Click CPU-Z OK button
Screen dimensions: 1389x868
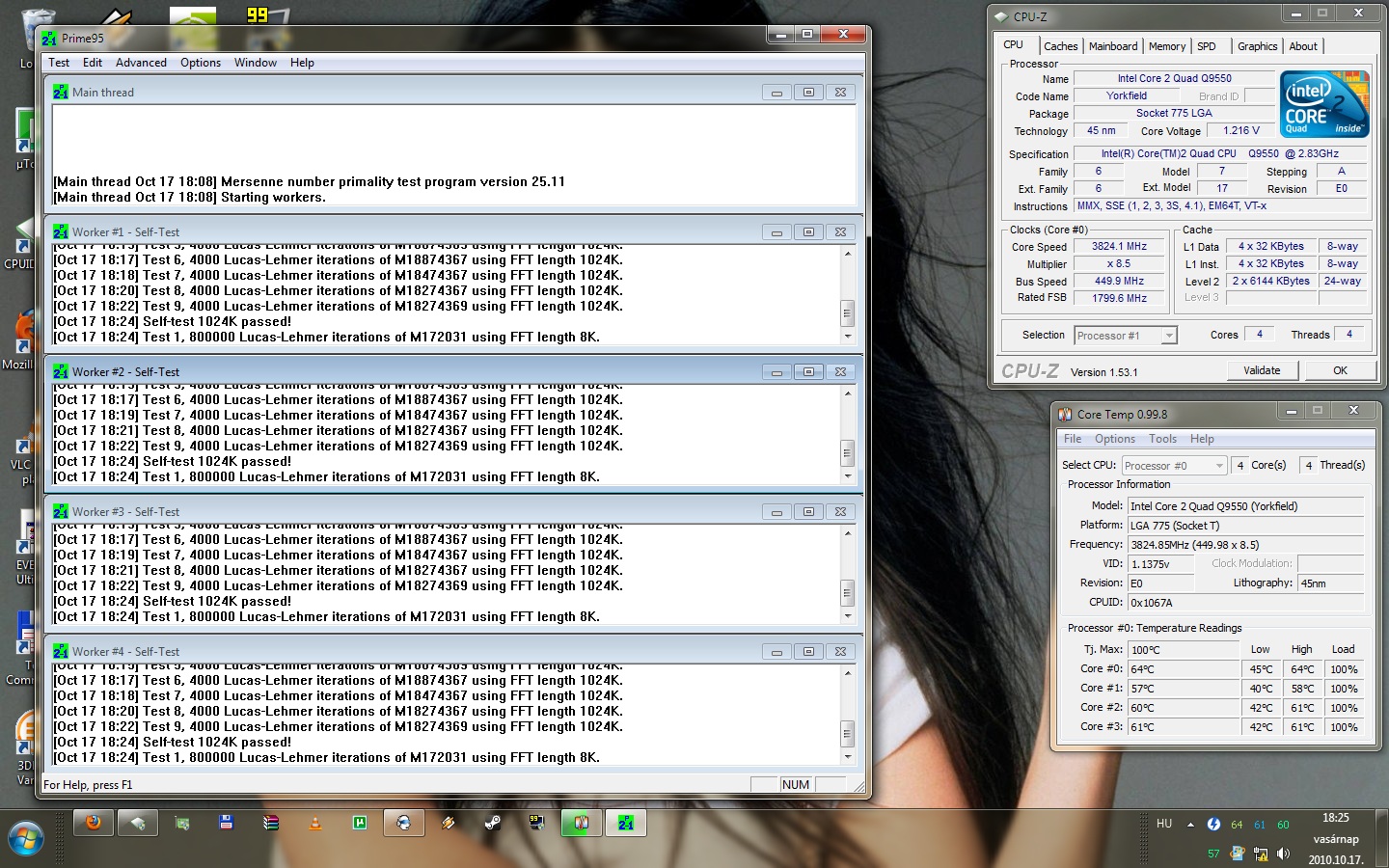click(1340, 370)
